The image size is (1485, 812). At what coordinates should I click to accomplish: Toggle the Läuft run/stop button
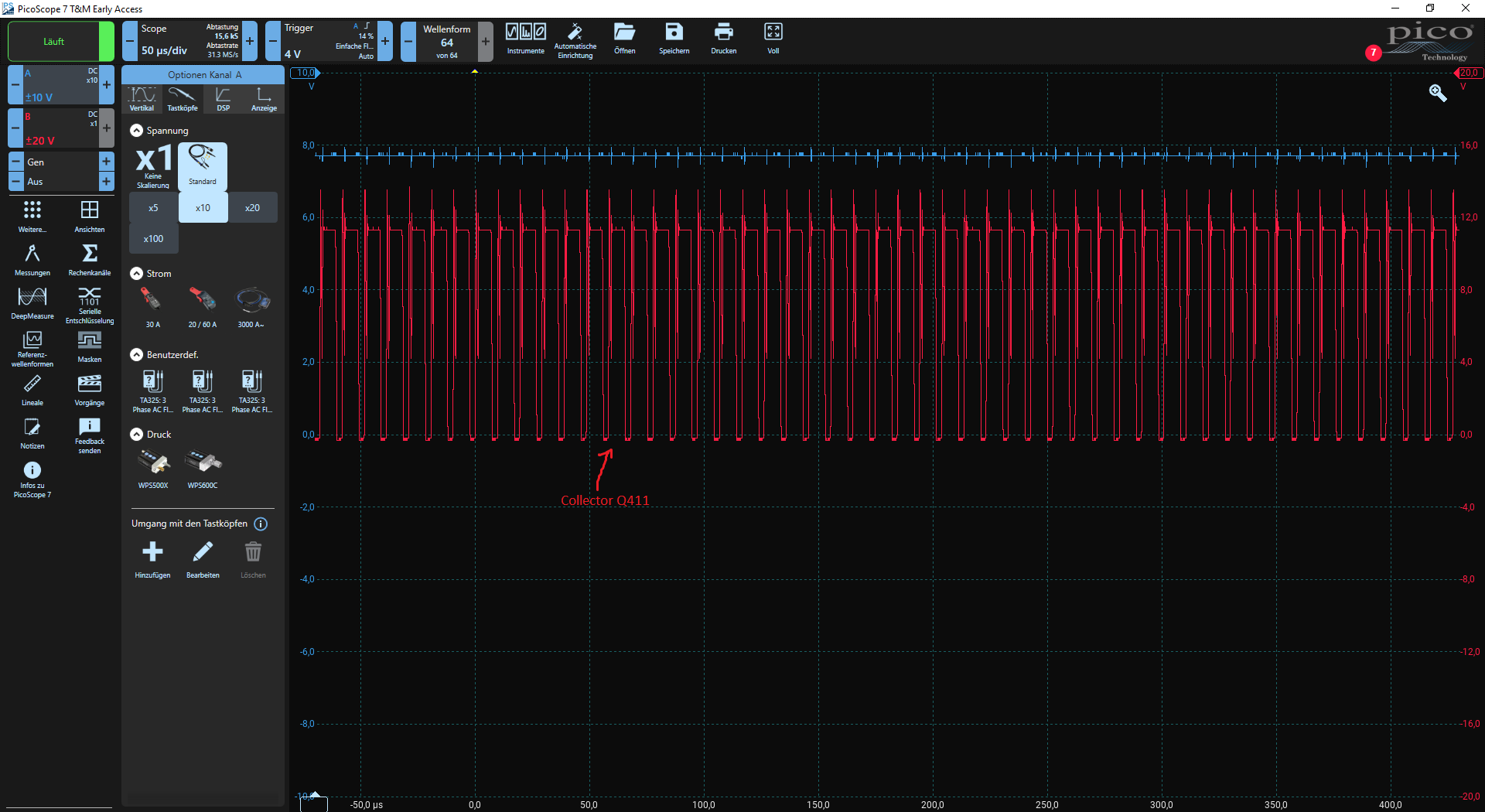pos(60,42)
